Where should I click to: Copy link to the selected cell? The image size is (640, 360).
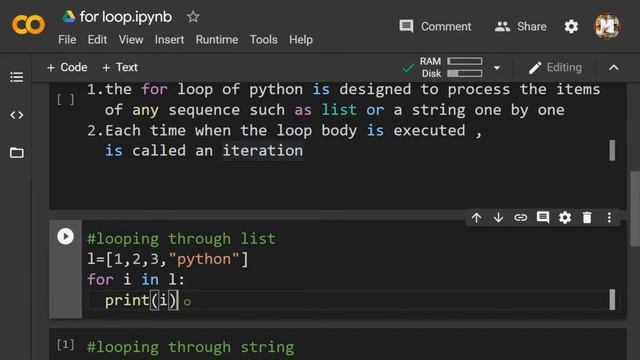coord(520,218)
